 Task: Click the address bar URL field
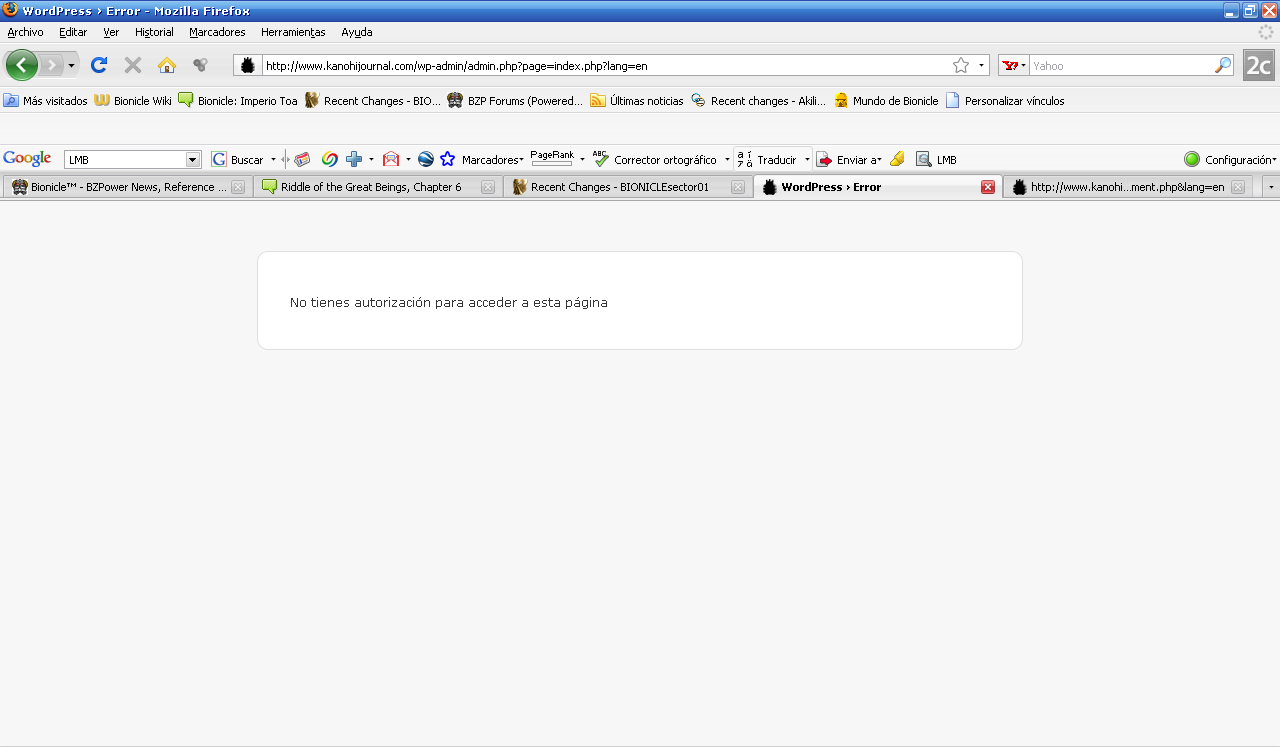(x=605, y=66)
